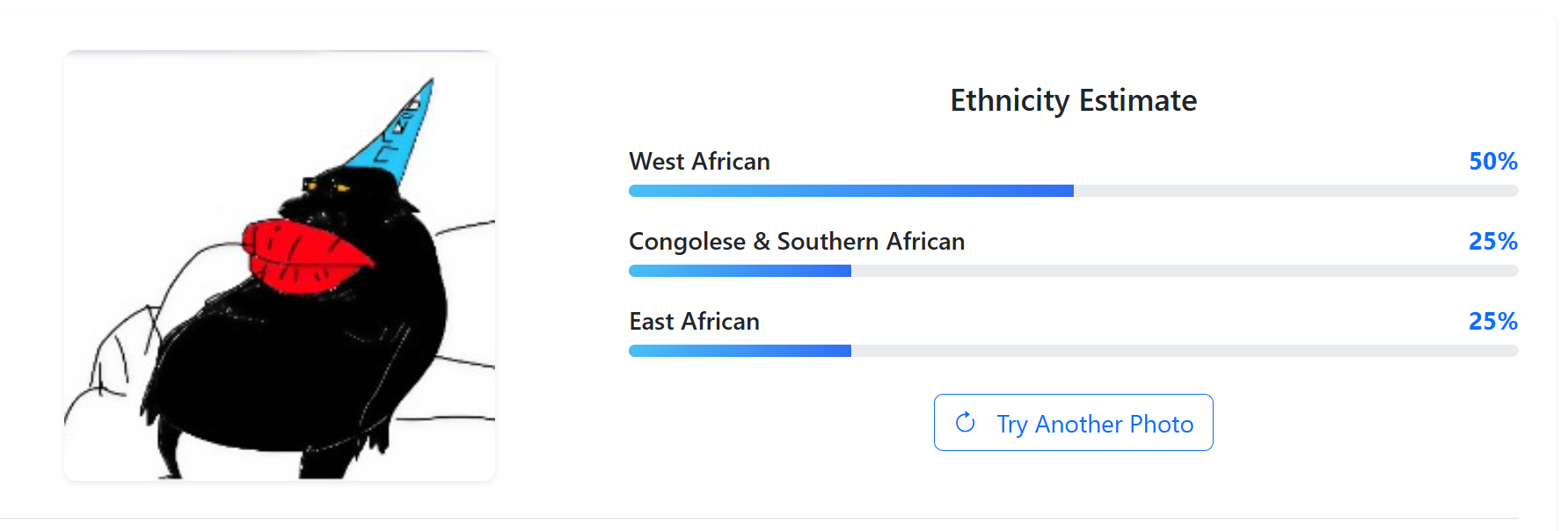Screen dimensions: 1568x531
Task: Click the filled Congolese & Southern African bar
Action: click(x=740, y=271)
